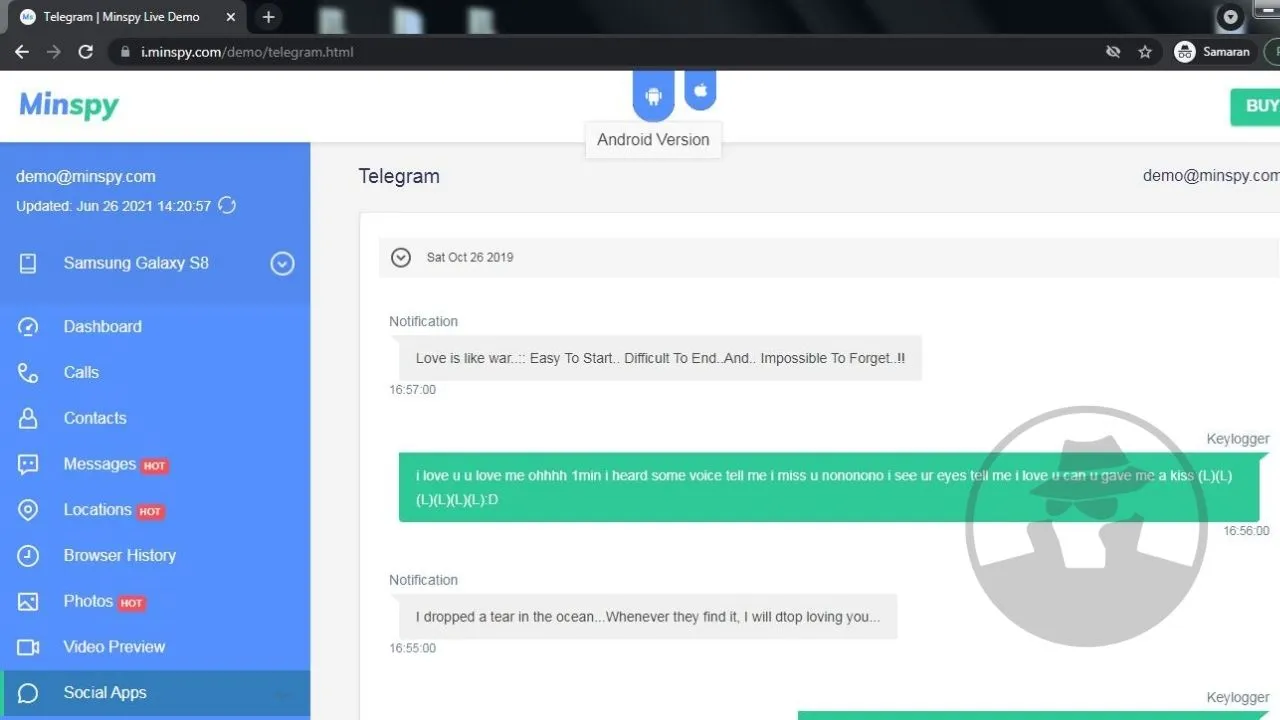Click the browser back arrow
Screen dimensions: 1280x720
click(22, 52)
